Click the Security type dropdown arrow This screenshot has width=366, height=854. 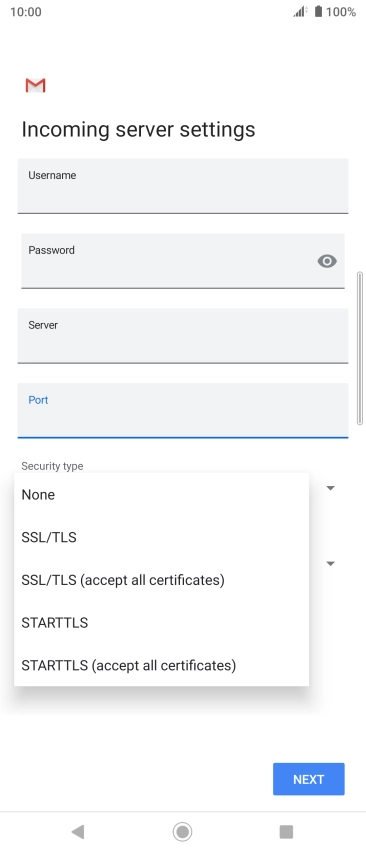pos(330,488)
